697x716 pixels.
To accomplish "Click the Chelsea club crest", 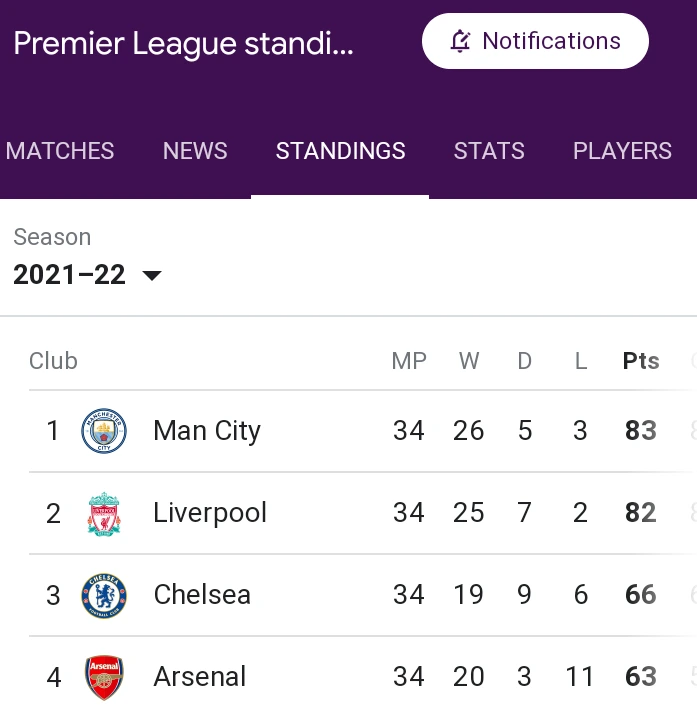I will (x=104, y=595).
